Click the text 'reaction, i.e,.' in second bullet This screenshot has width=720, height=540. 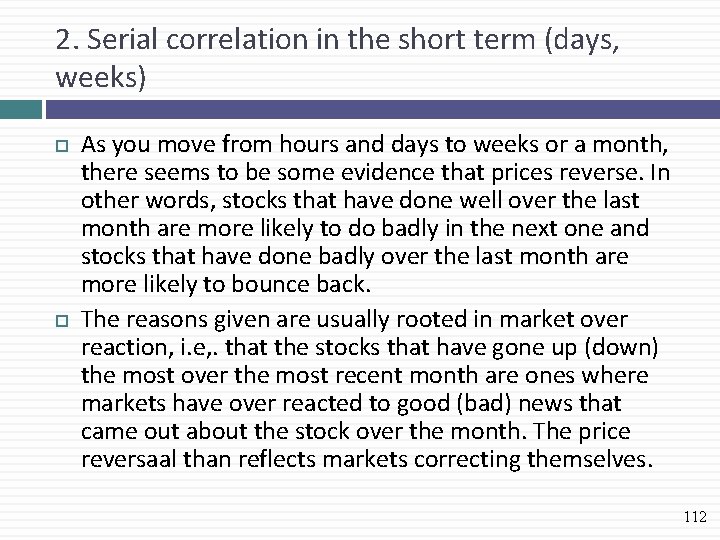[149, 347]
